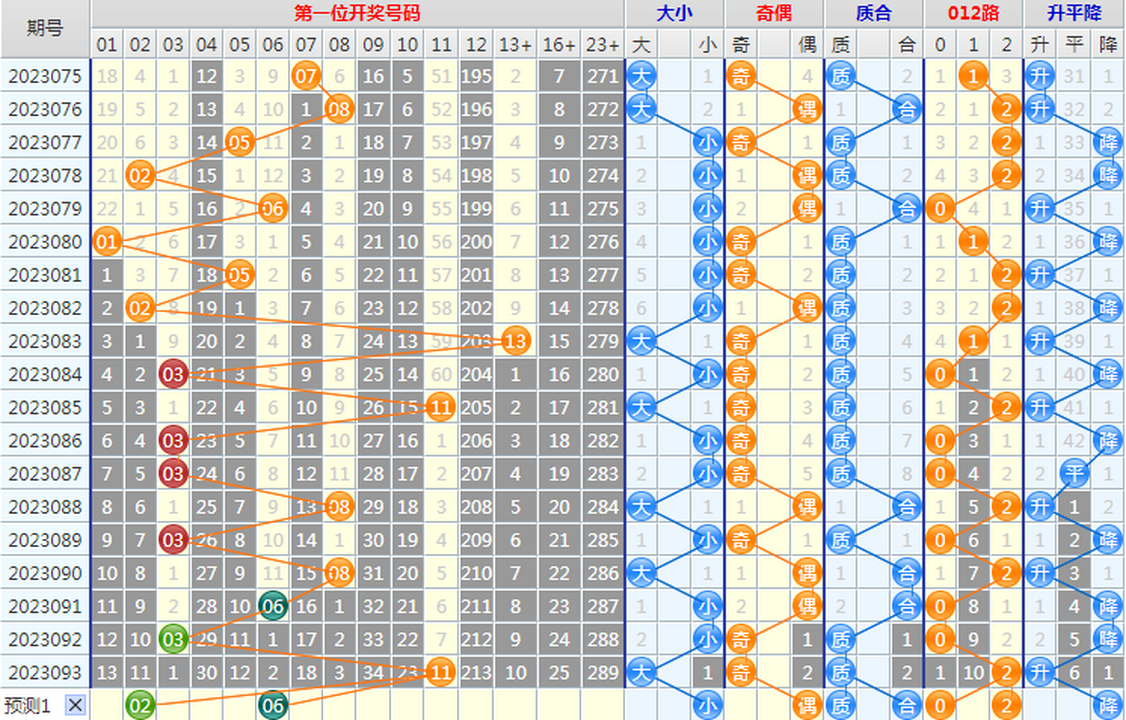Click the 289 cell in row 2023093
1126x720 pixels.
tap(602, 673)
